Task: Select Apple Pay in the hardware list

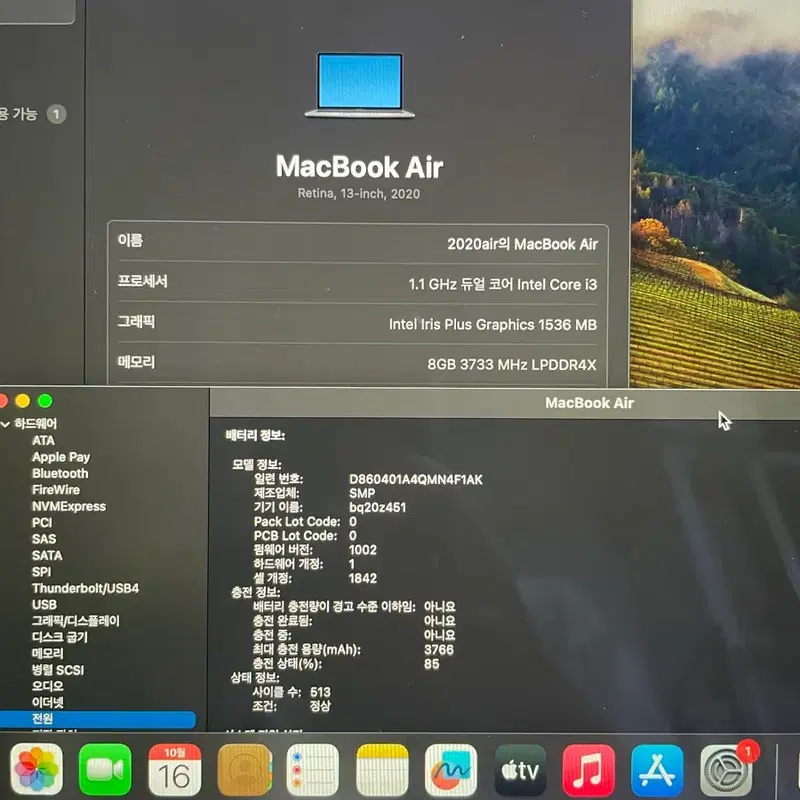Action: tap(61, 457)
